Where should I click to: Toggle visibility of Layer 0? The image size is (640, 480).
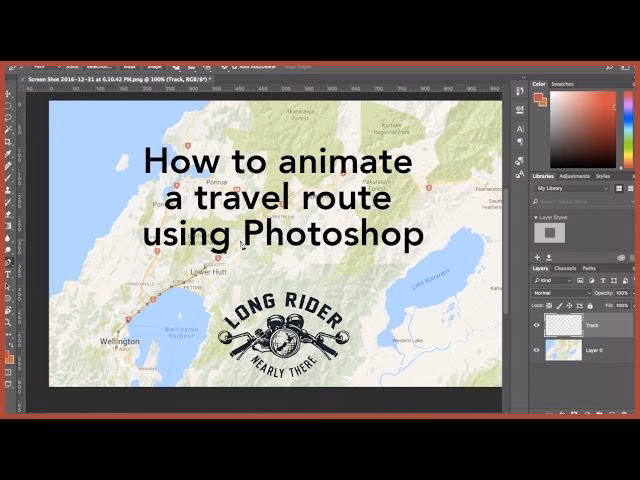(x=537, y=350)
